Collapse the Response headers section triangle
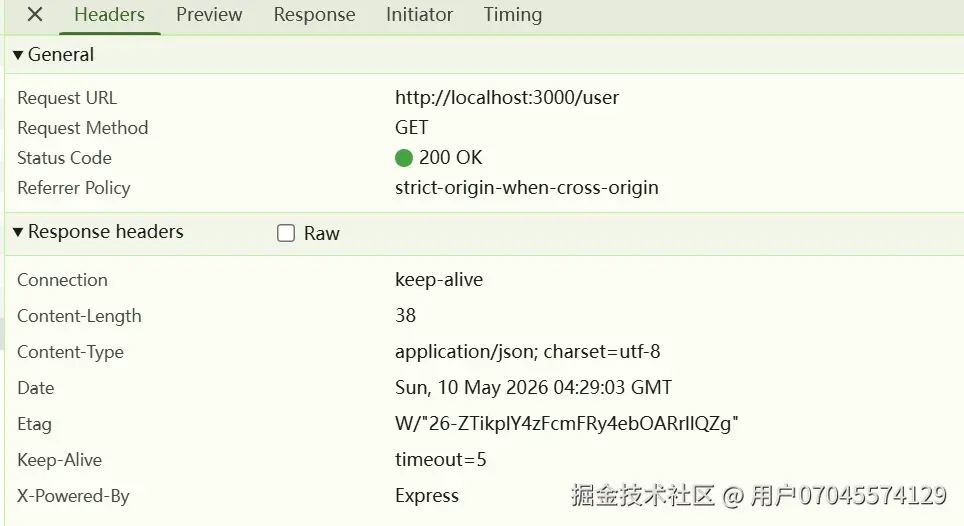The image size is (964, 526). pyautogui.click(x=18, y=232)
